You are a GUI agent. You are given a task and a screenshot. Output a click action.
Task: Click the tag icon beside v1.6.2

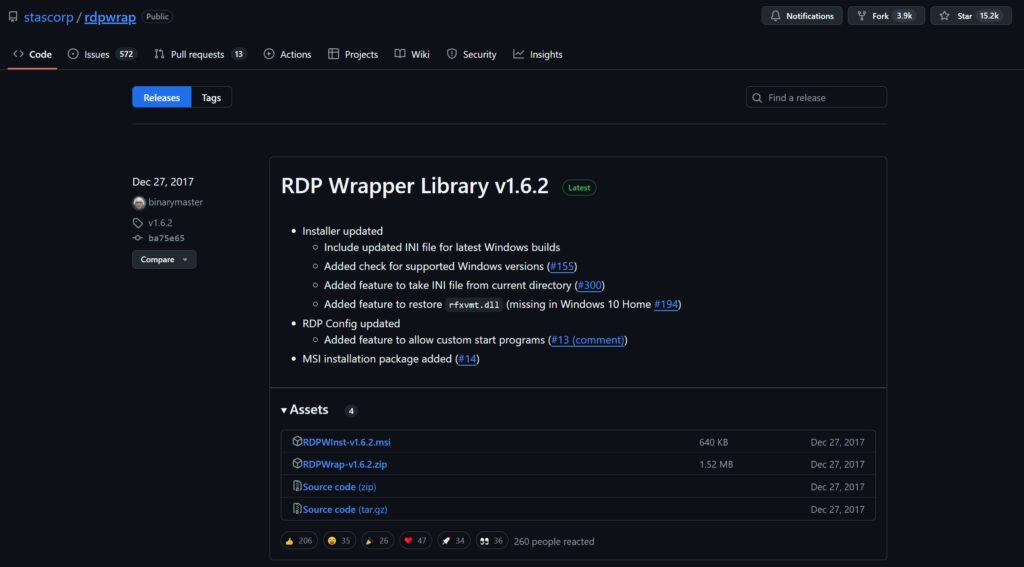click(x=138, y=223)
